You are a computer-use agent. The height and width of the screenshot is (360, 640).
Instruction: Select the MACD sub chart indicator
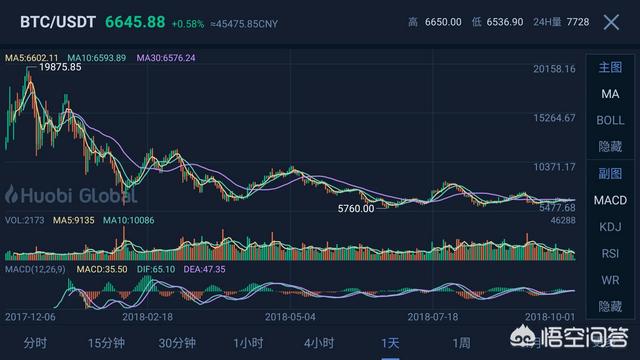click(x=610, y=200)
